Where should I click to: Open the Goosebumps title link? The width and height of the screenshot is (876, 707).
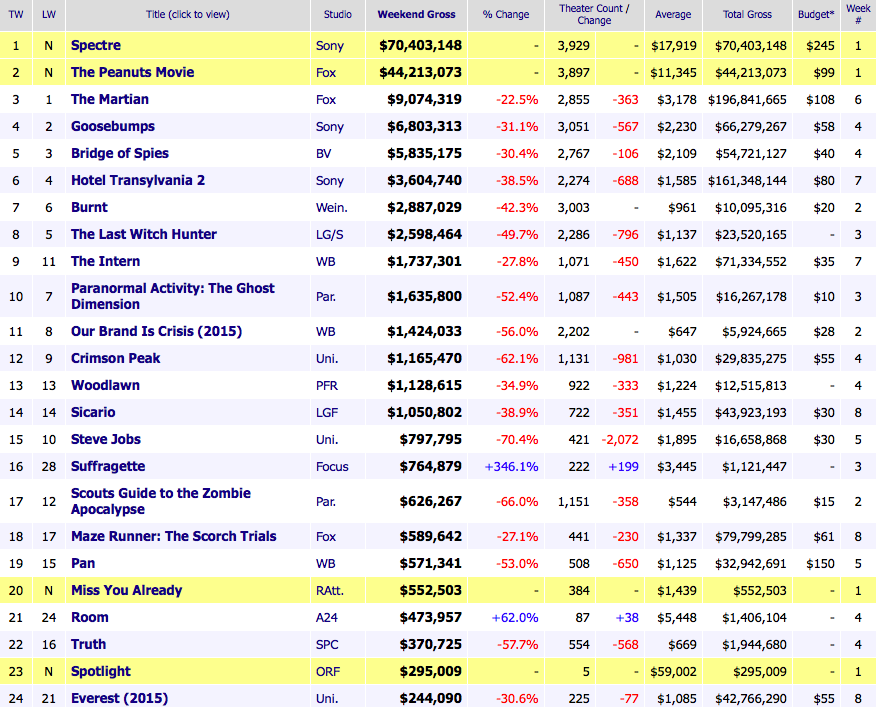[x=113, y=126]
